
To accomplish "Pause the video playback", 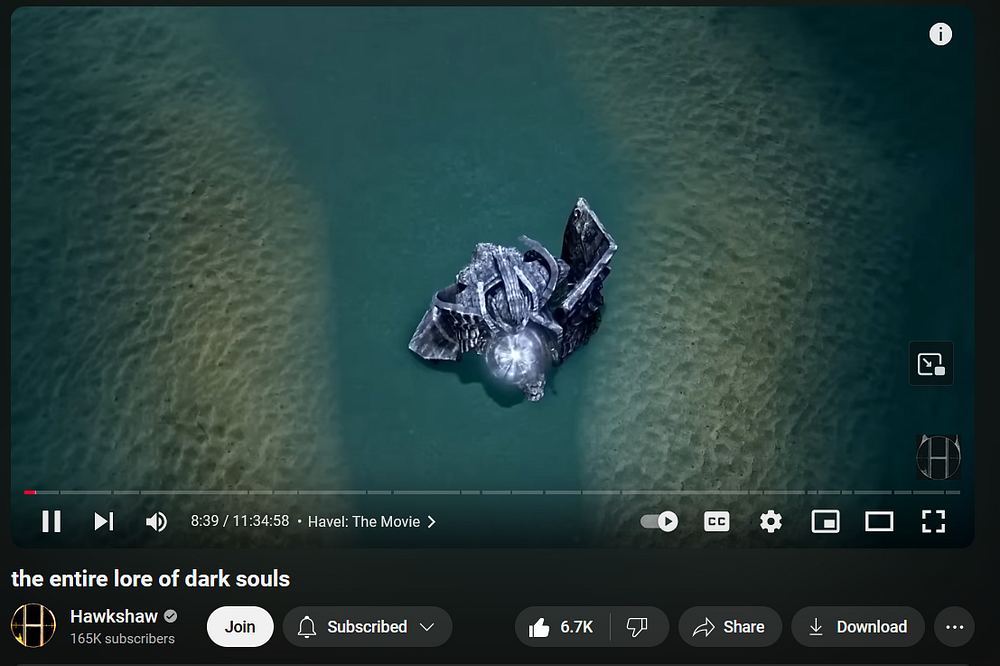I will 52,521.
